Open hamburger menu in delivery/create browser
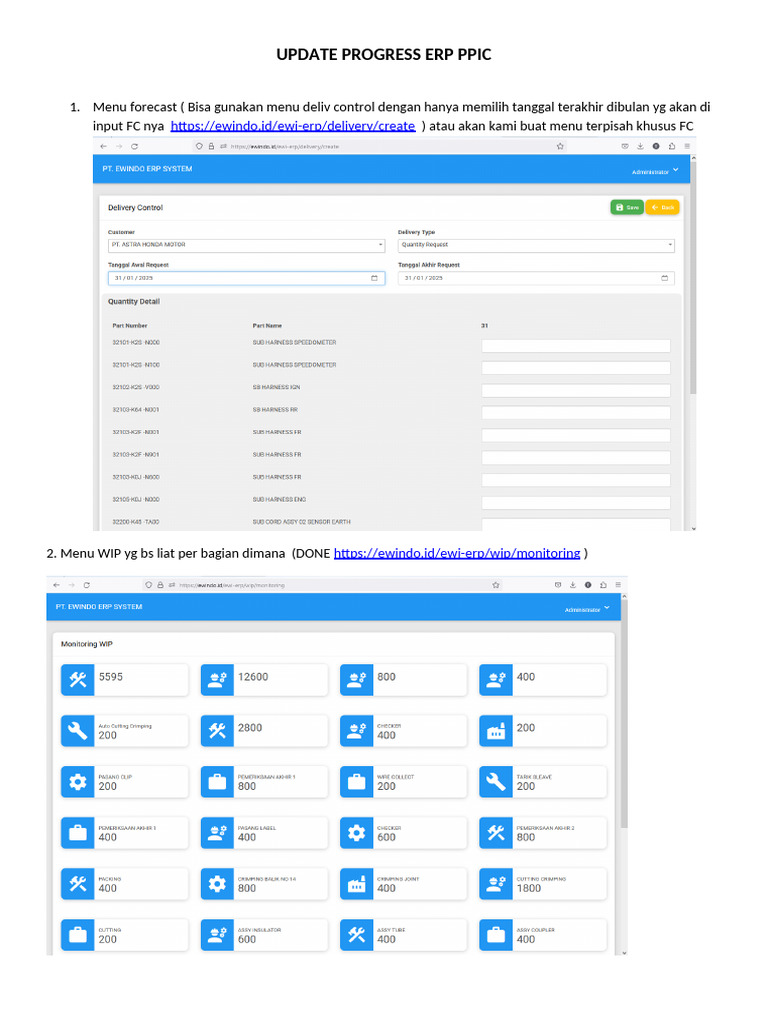The image size is (768, 1024). coord(687,146)
